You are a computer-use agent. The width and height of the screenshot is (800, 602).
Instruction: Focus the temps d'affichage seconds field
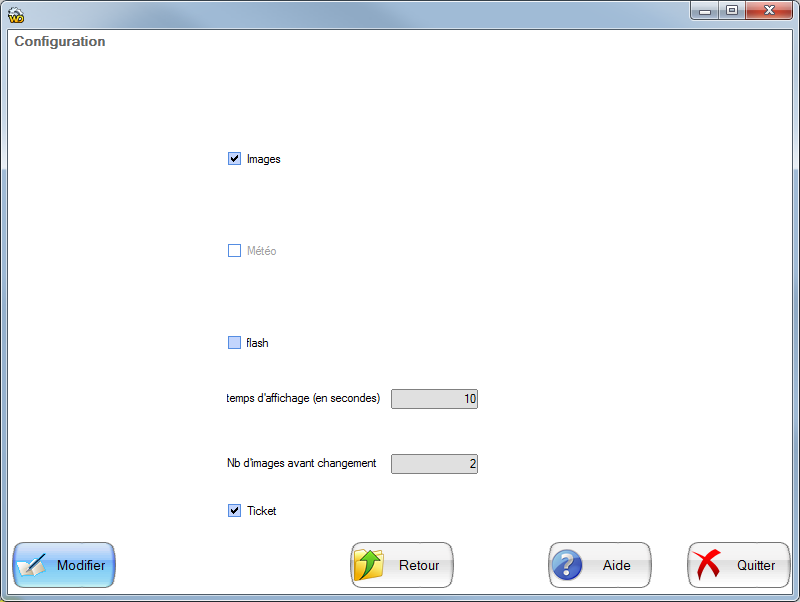(434, 399)
